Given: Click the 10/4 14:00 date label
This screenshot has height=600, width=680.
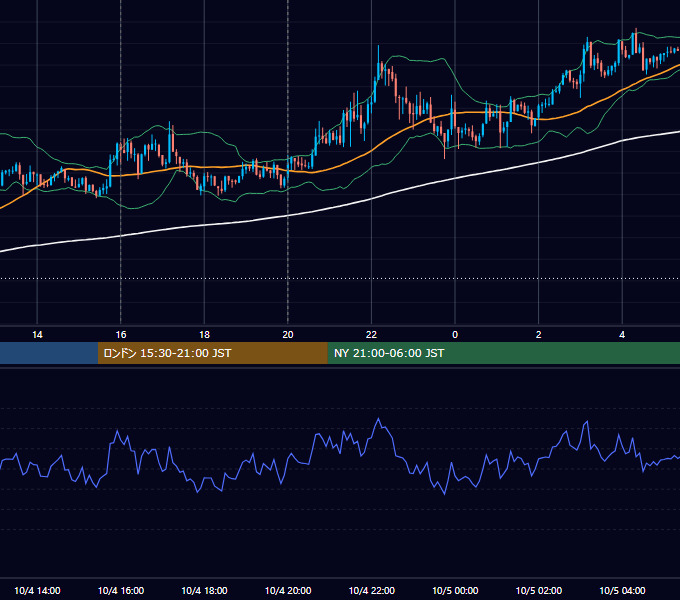Looking at the screenshot, I should [x=37, y=590].
